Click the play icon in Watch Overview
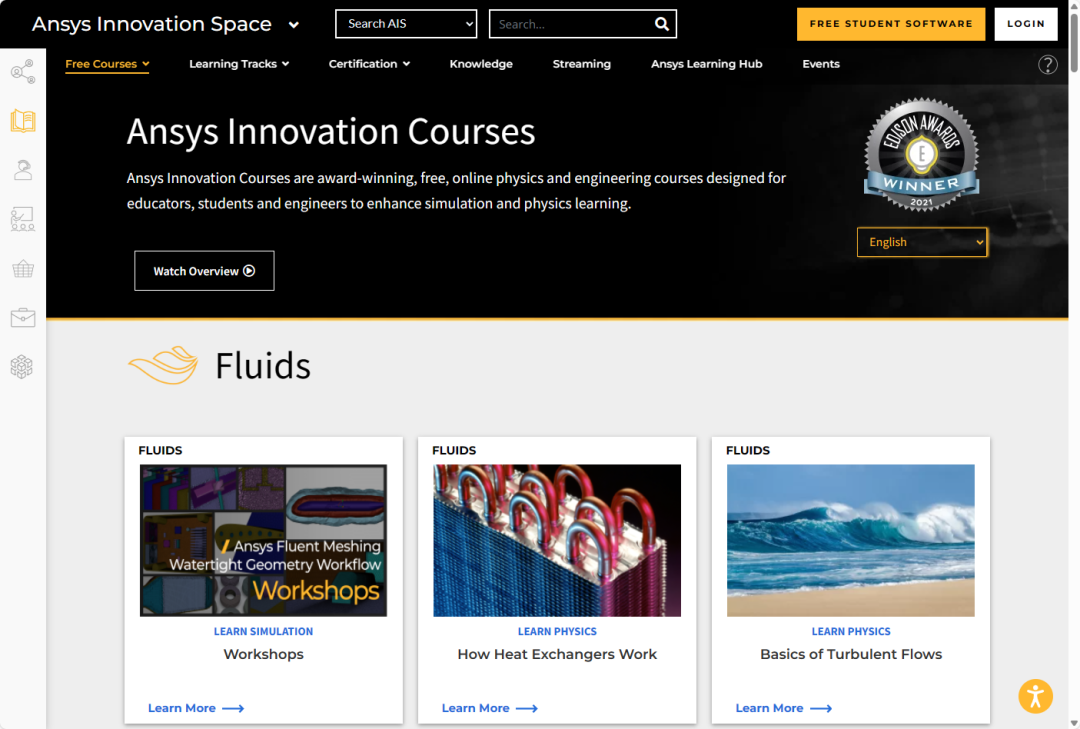The width and height of the screenshot is (1080, 729). coord(249,271)
